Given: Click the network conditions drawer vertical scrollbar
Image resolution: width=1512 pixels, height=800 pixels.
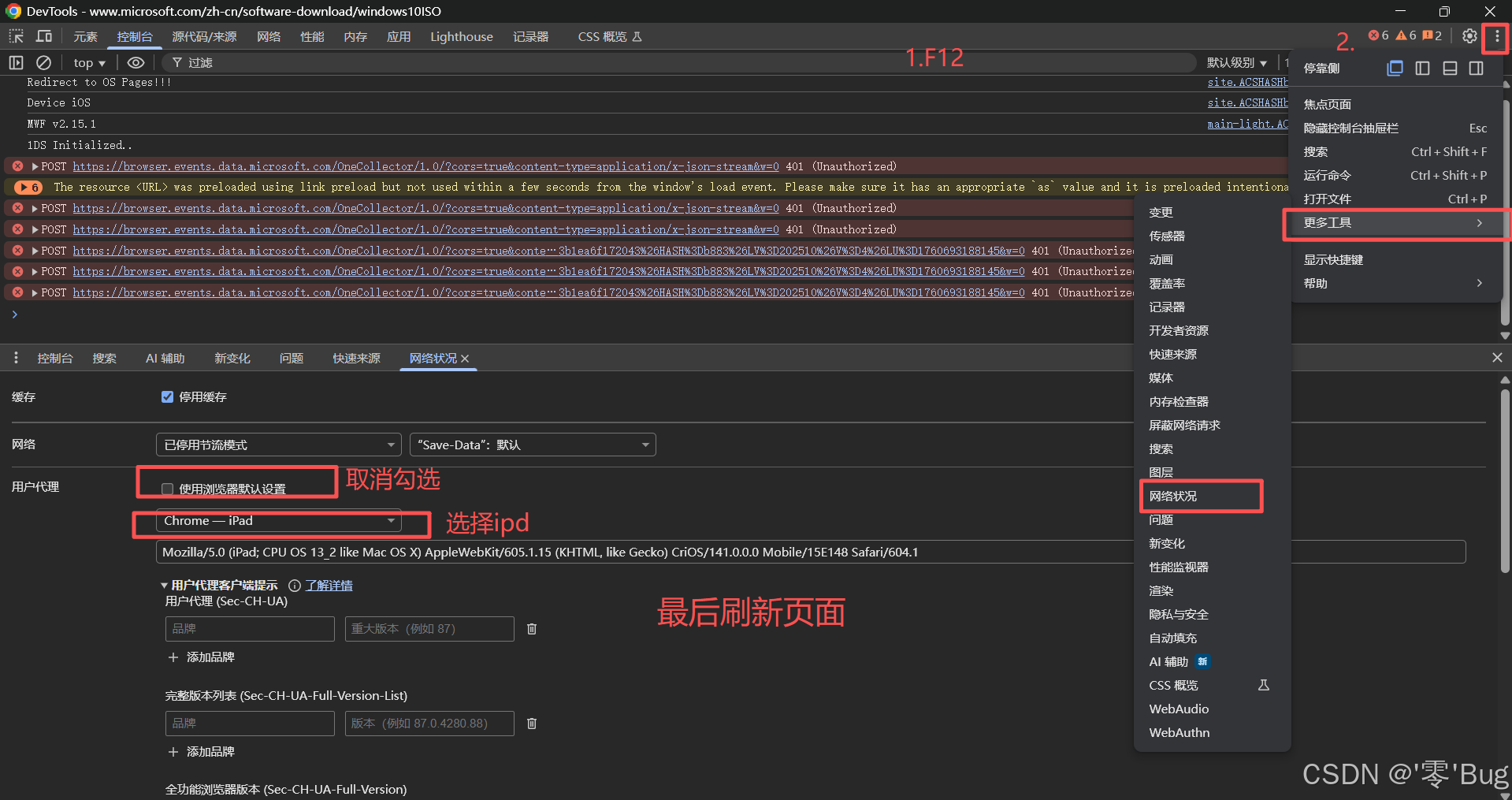Looking at the screenshot, I should pos(1505,481).
